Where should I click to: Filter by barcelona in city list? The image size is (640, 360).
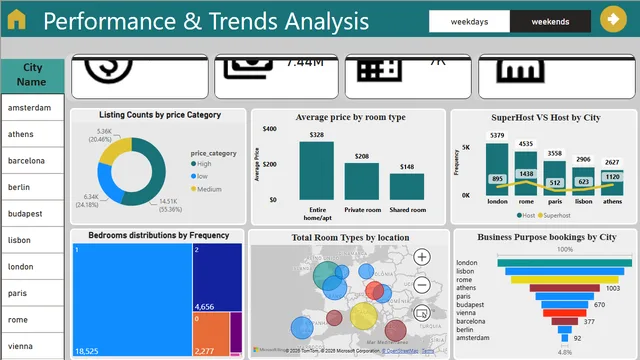33,160
